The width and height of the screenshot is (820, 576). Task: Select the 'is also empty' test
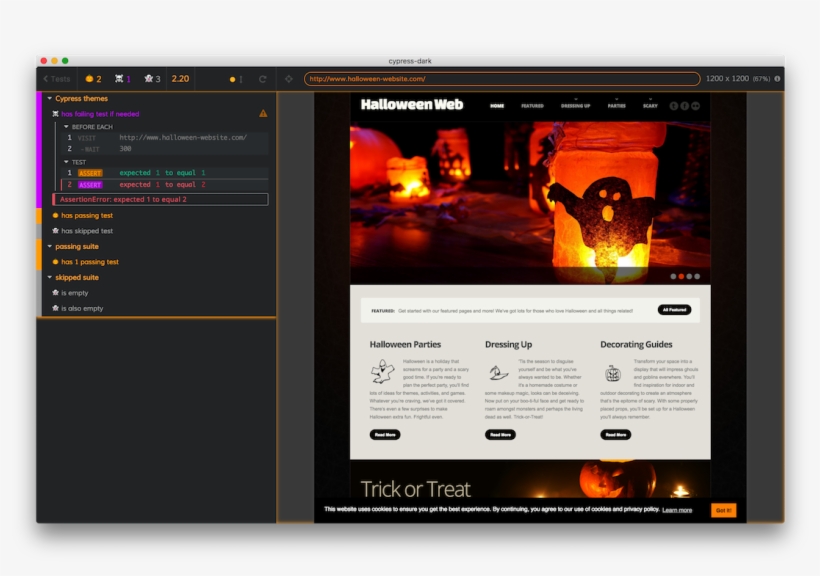click(x=82, y=309)
